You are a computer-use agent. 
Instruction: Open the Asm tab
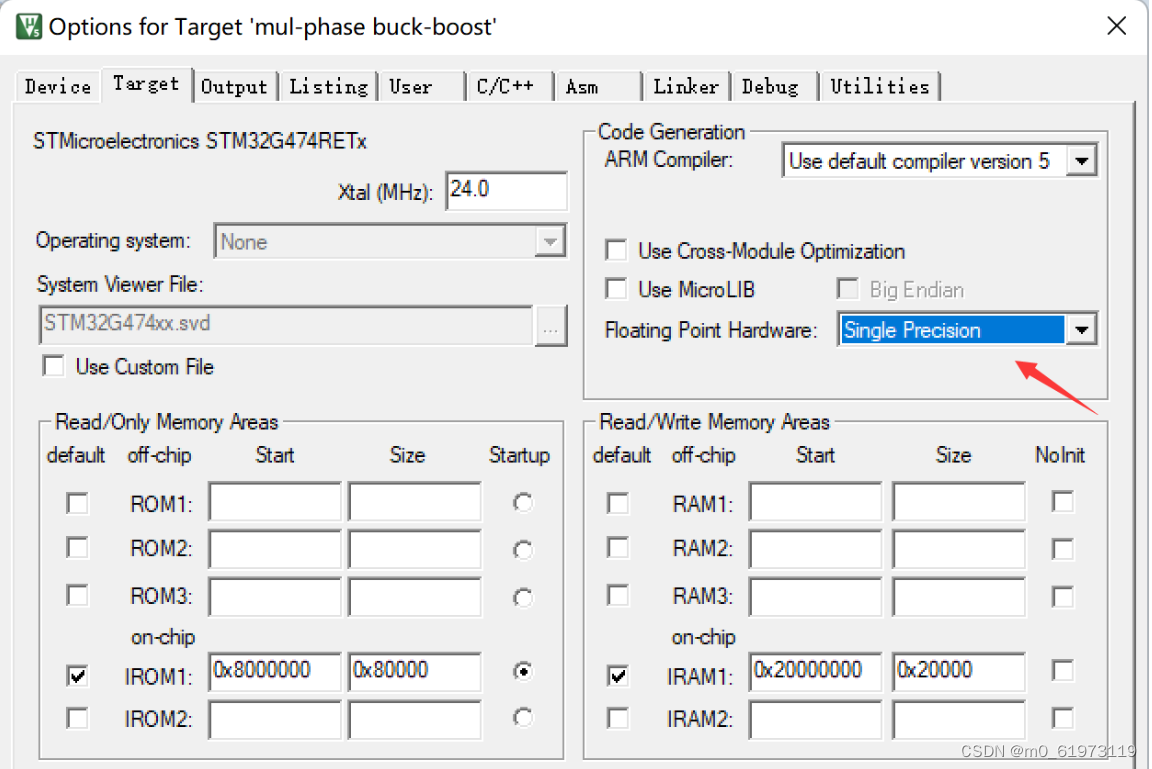coord(597,87)
